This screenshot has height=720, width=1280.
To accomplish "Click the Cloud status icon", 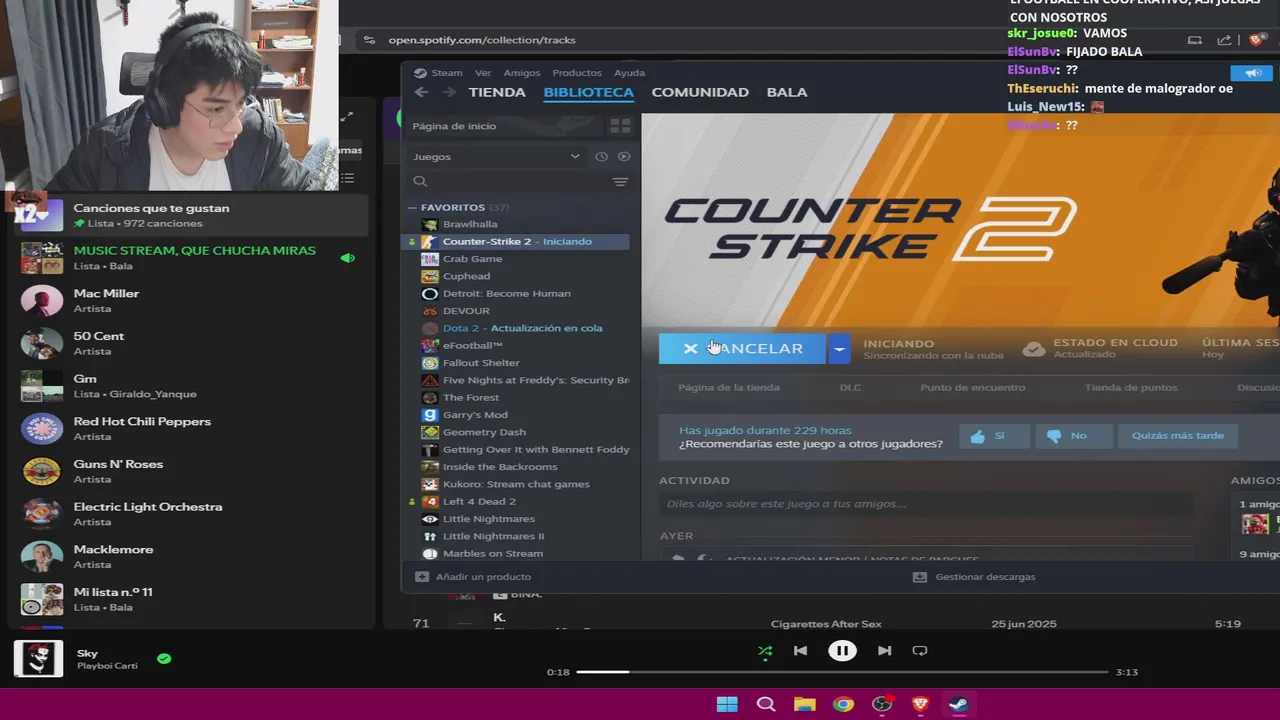I will [1034, 349].
